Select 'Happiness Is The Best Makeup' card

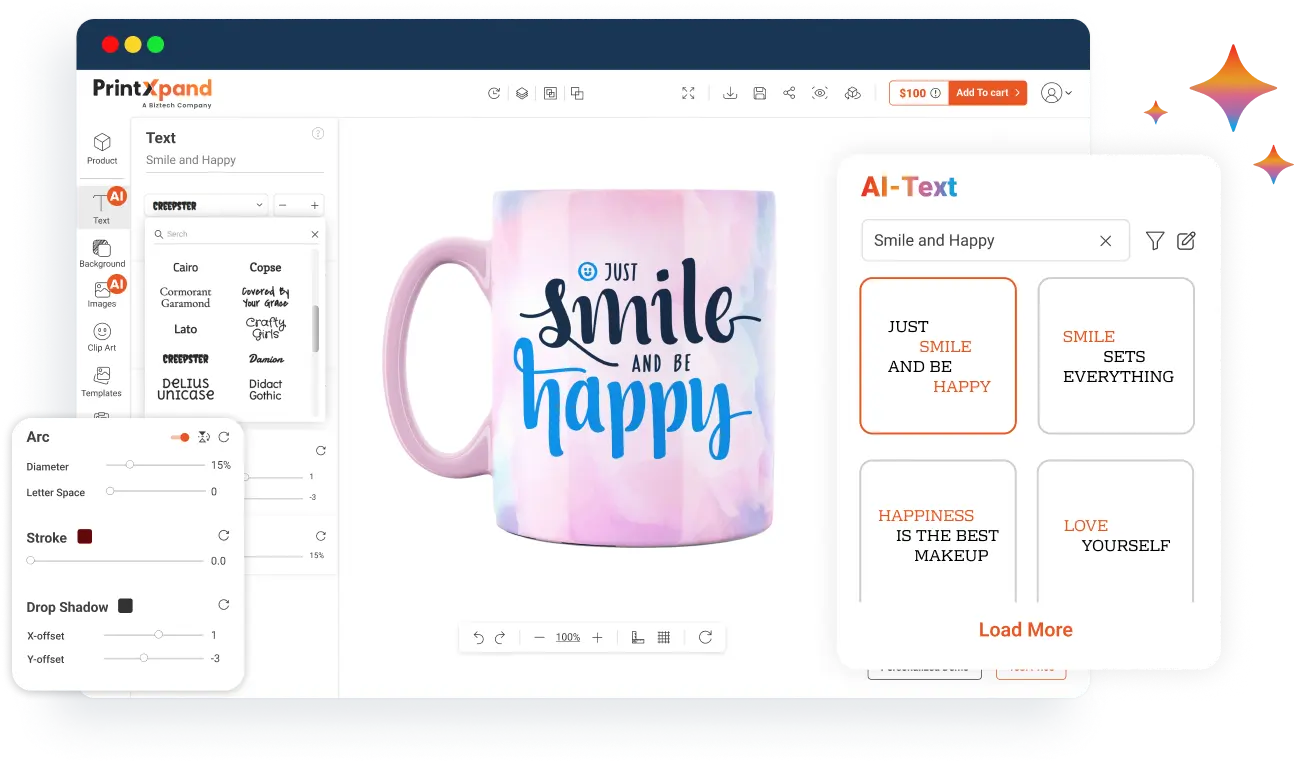coord(938,531)
